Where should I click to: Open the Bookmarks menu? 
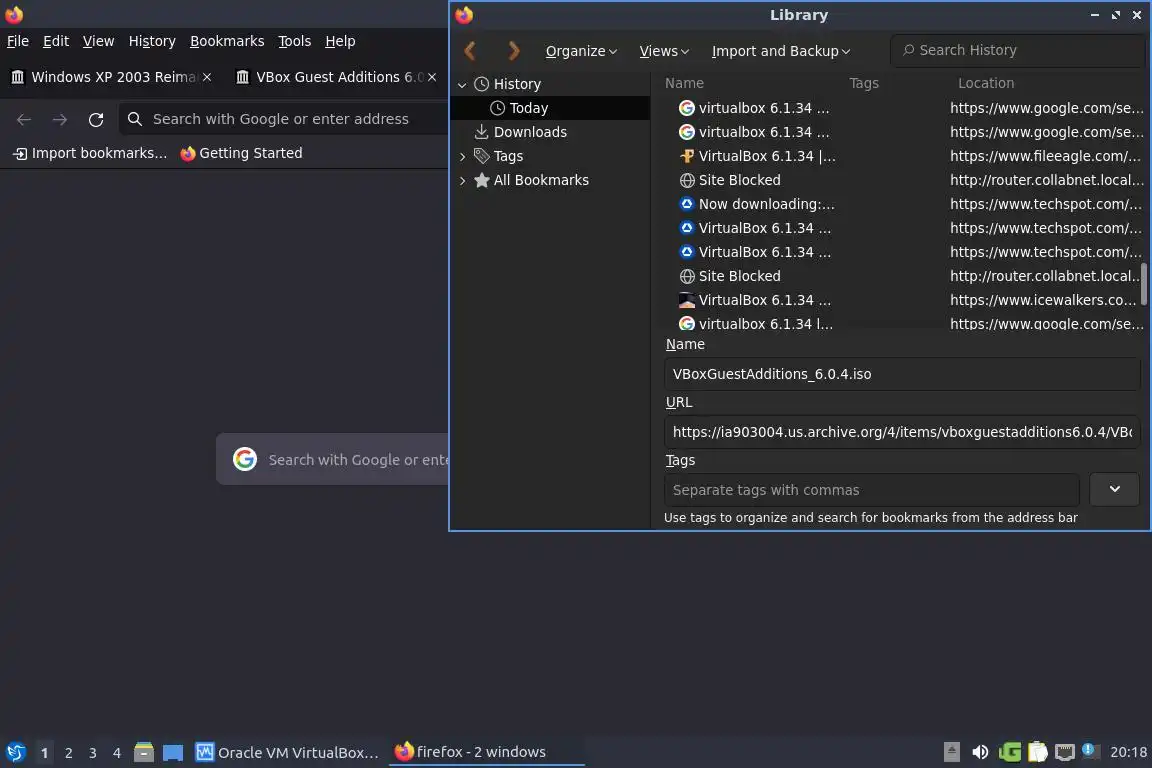(227, 41)
